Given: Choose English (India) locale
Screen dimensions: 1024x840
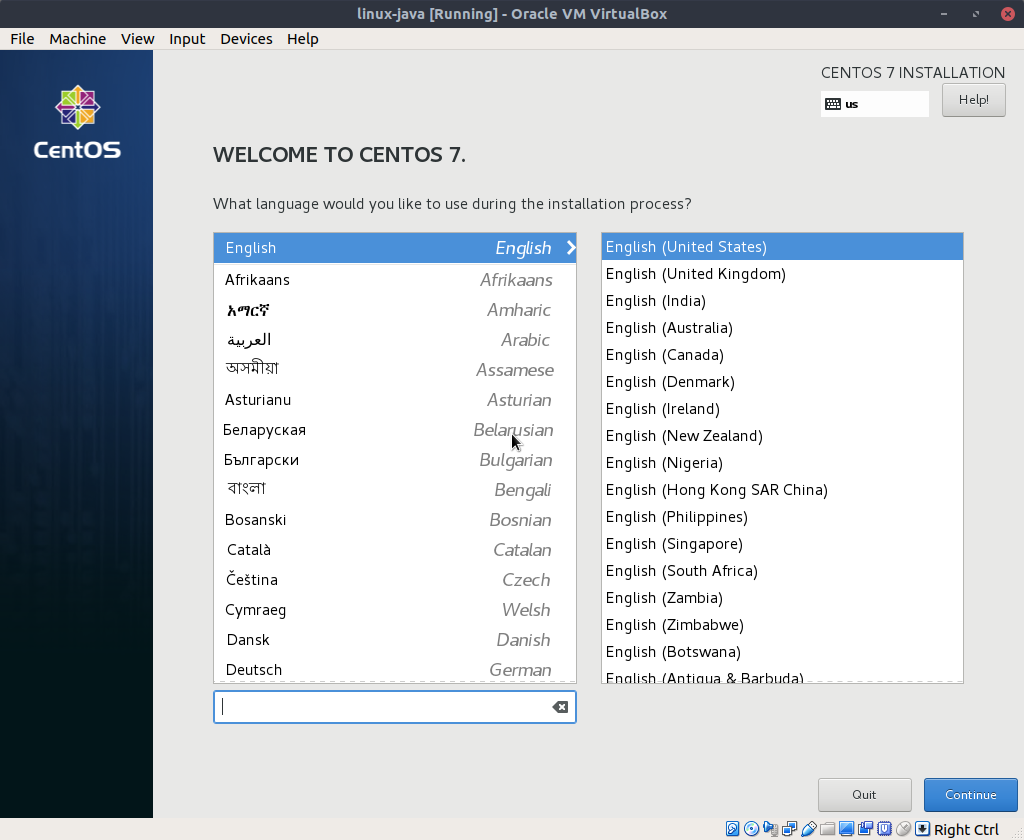Looking at the screenshot, I should tap(782, 300).
